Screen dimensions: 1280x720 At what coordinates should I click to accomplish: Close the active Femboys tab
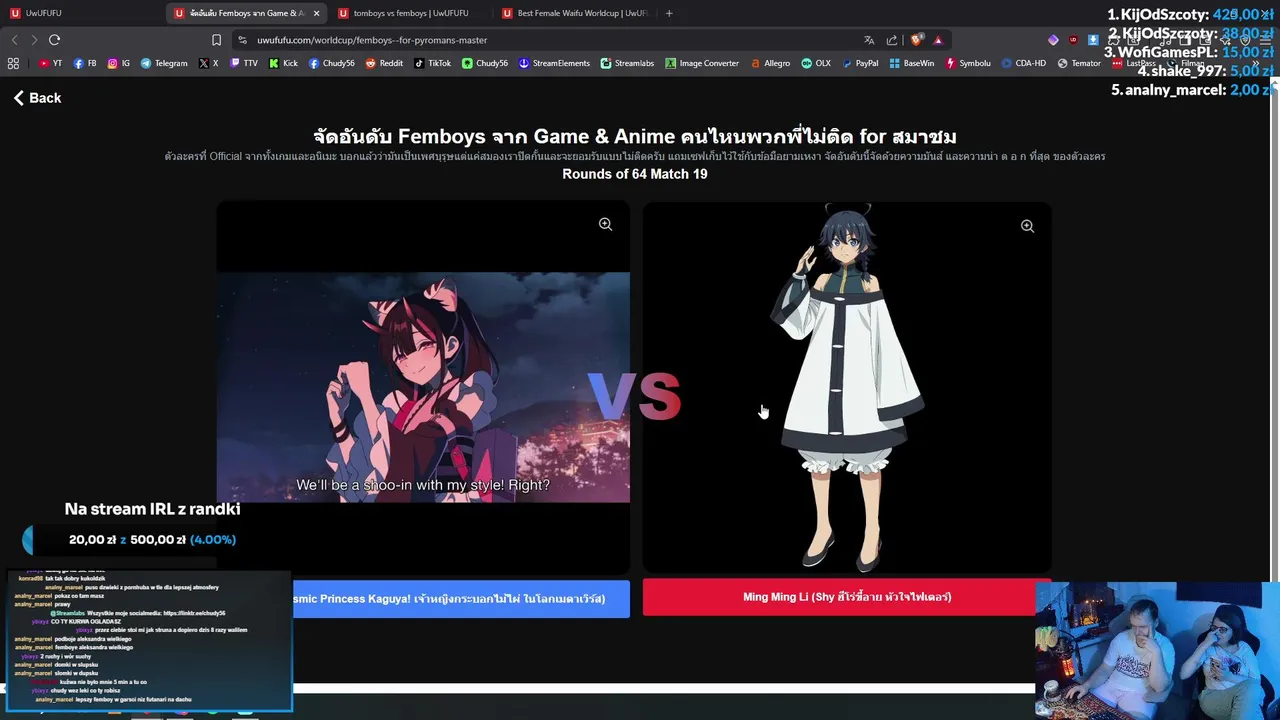[x=317, y=13]
